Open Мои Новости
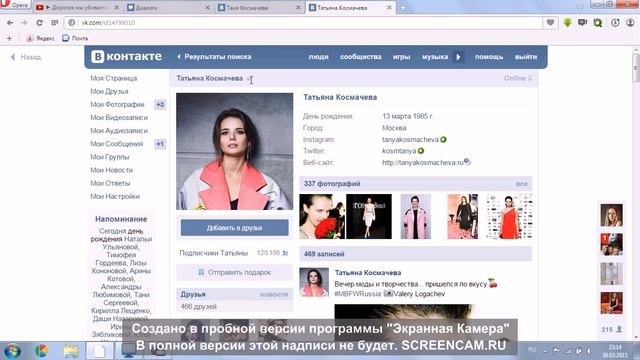Image resolution: width=640 pixels, height=360 pixels. click(x=111, y=170)
